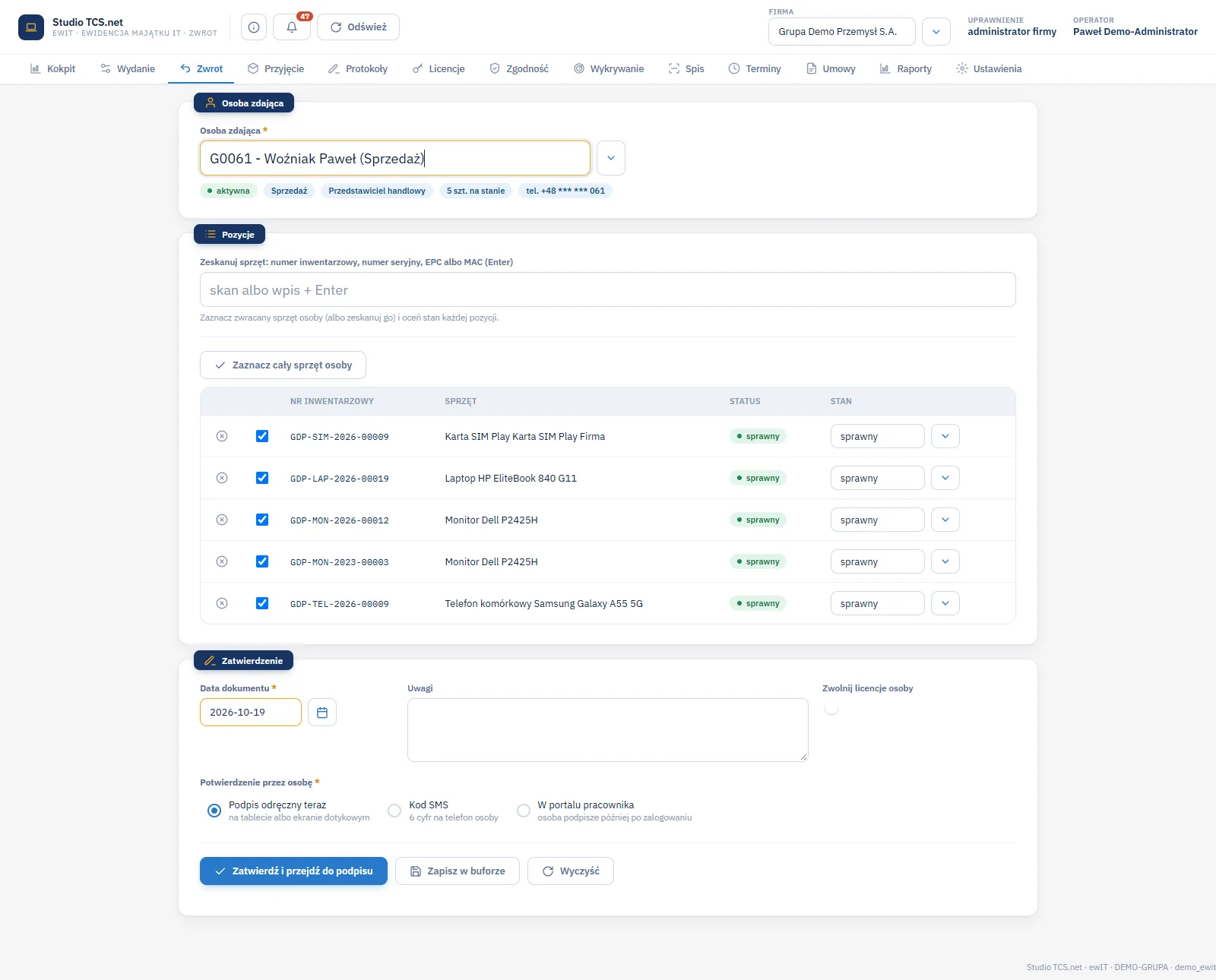Click into the Uwagi text area
Viewport: 1216px width, 980px height.
point(608,730)
